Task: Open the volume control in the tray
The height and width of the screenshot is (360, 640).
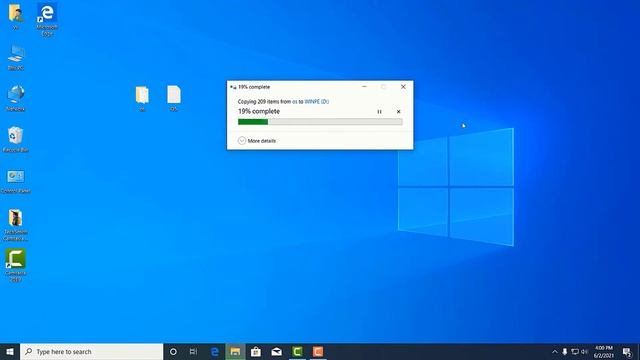Action: pos(584,351)
